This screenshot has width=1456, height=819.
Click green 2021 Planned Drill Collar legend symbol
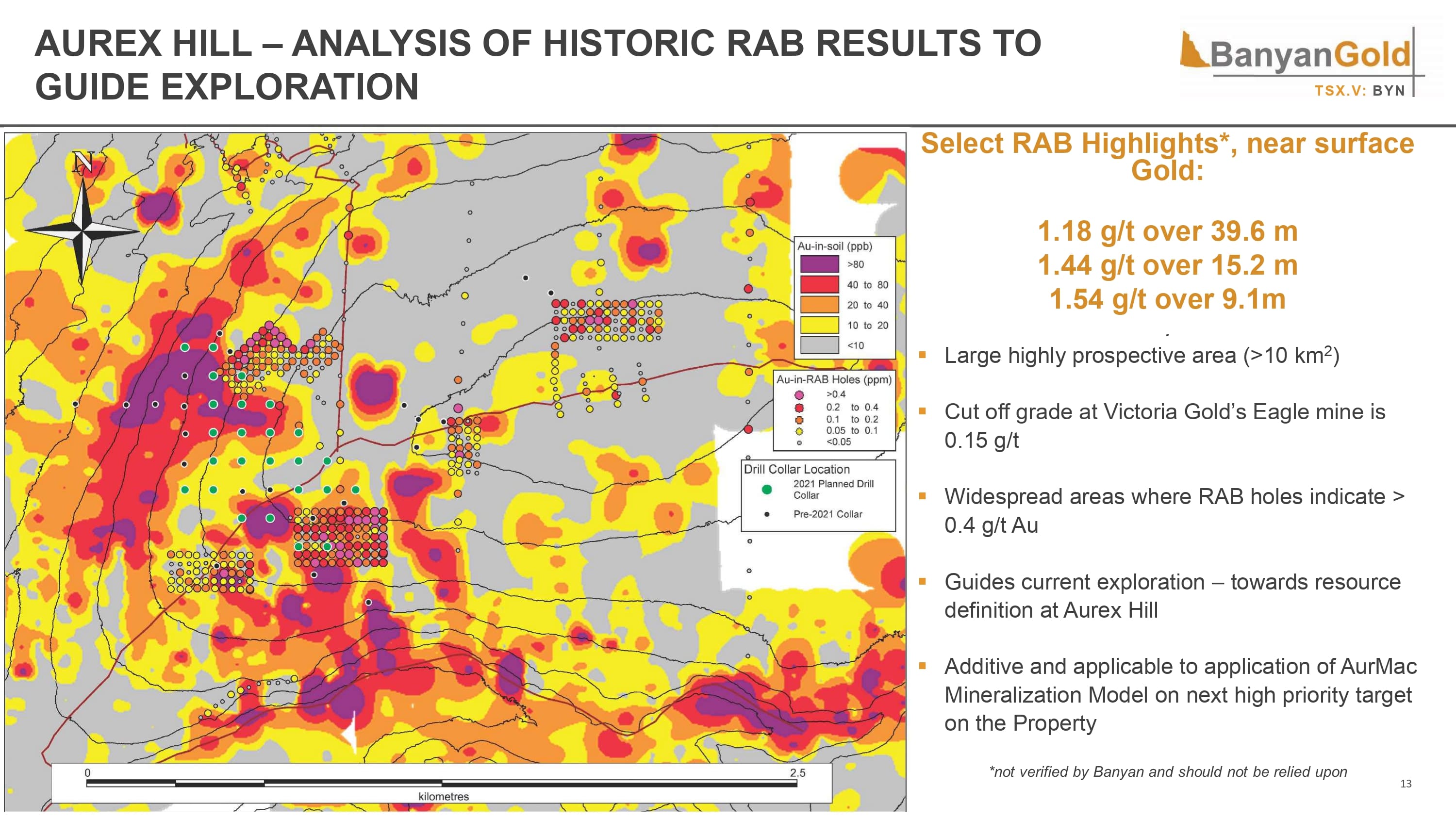point(767,490)
